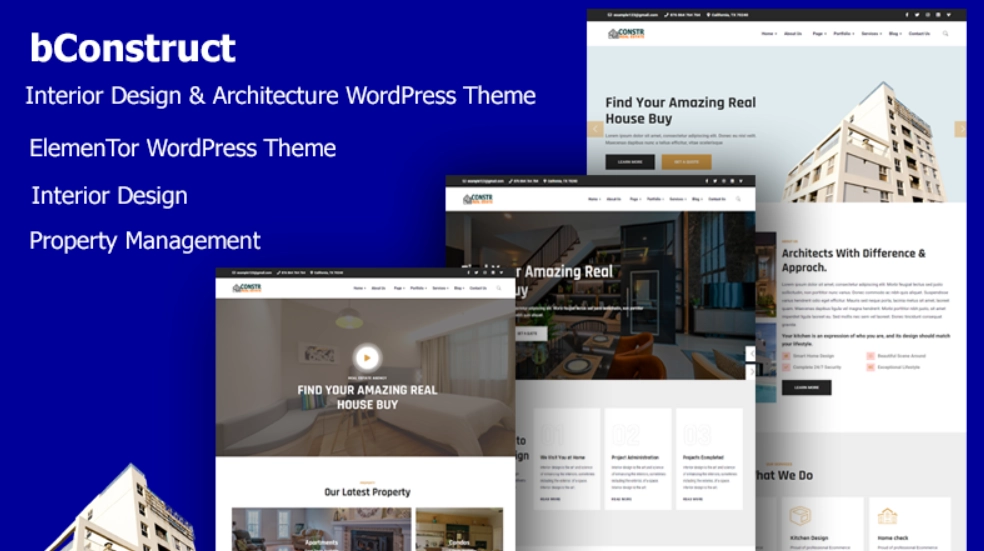Open About Us in bedroom mockup menu
Image resolution: width=984 pixels, height=551 pixels.
[378, 288]
